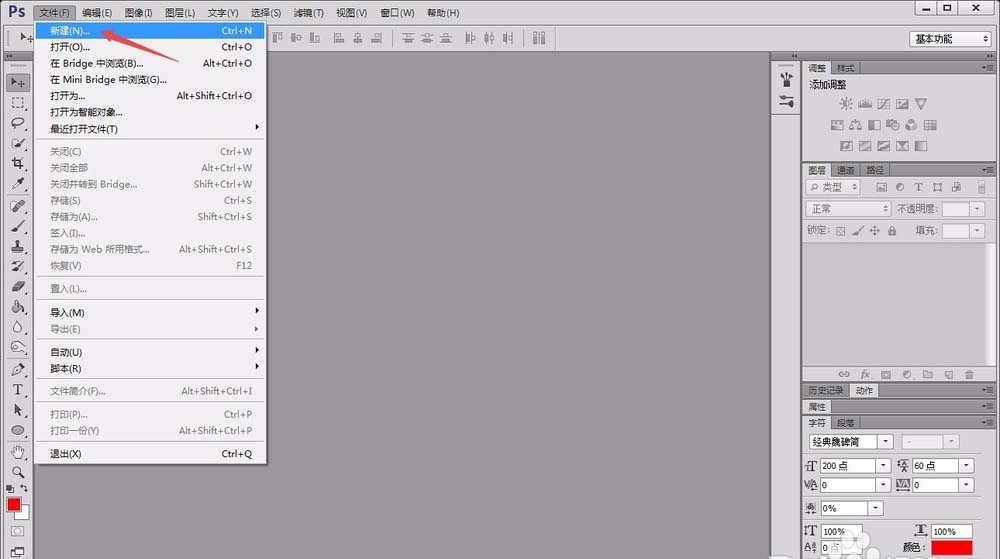This screenshot has height=559, width=1000.
Task: Open the 200 点 font size dropdown
Action: click(883, 465)
